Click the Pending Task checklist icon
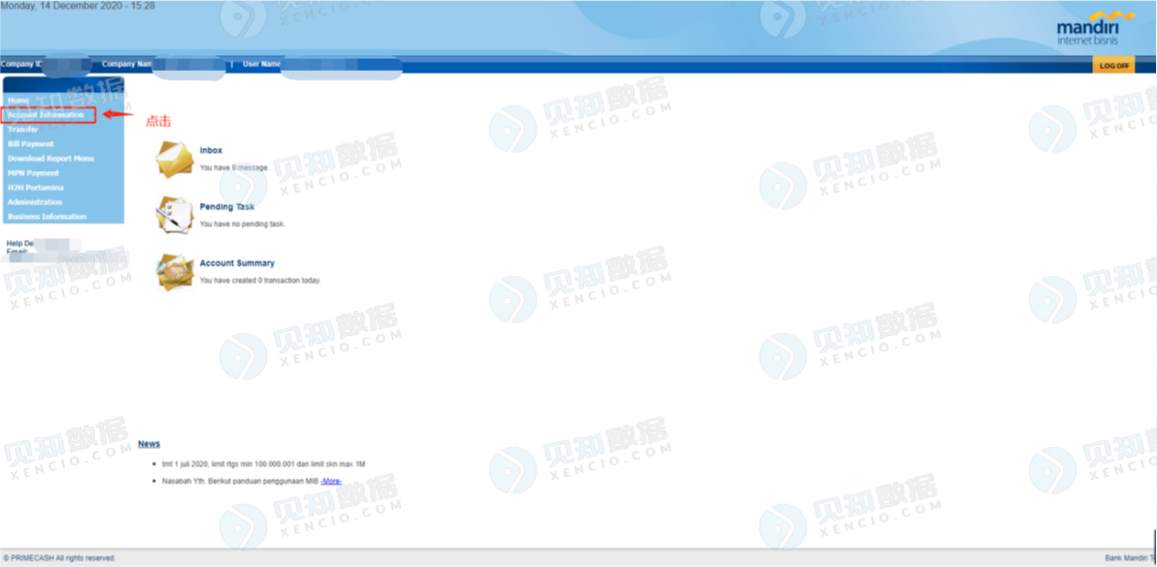This screenshot has height=567, width=1157. [175, 216]
